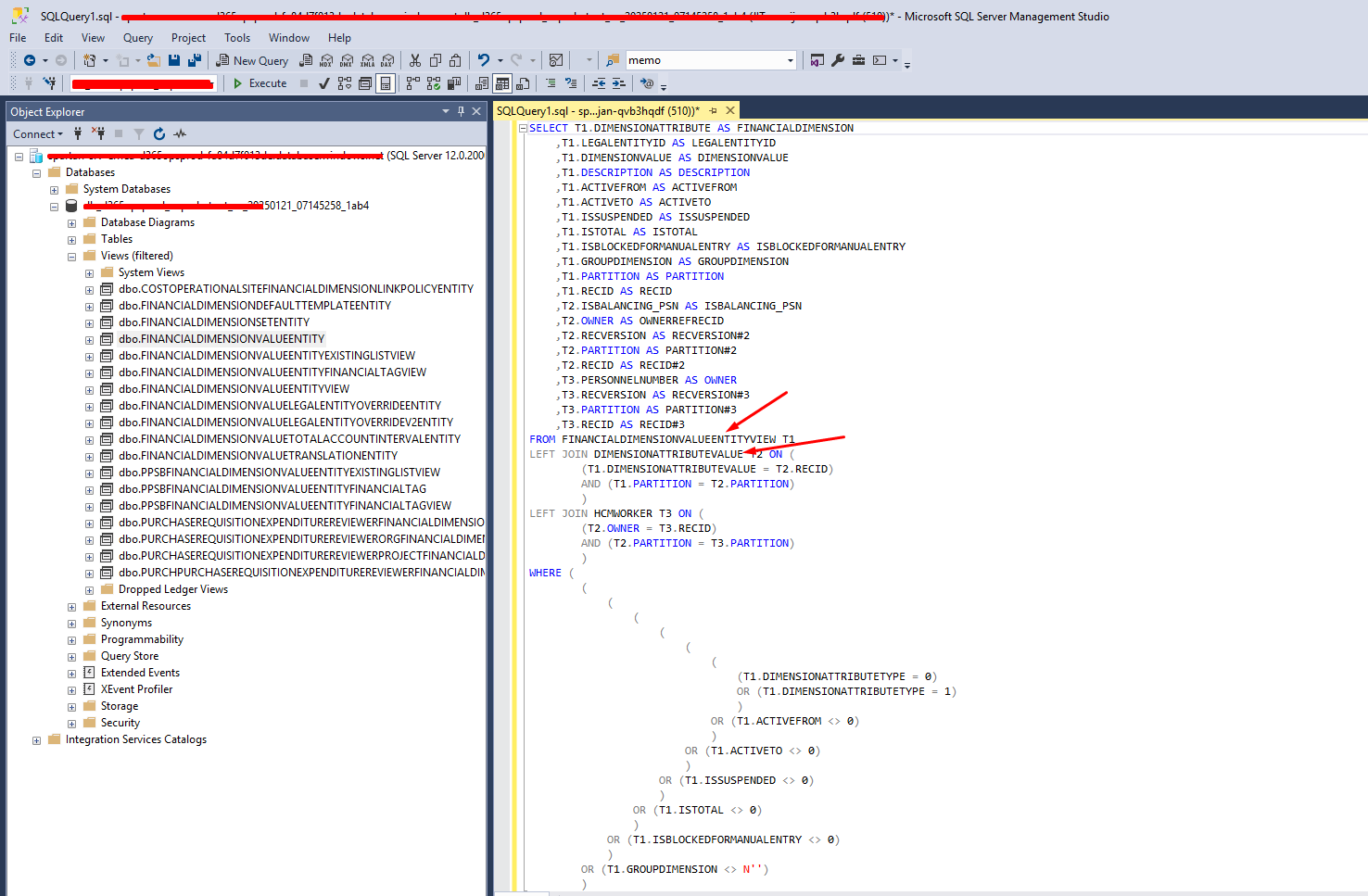The width and height of the screenshot is (1368, 896).
Task: Open a new MDX query
Action: [326, 60]
